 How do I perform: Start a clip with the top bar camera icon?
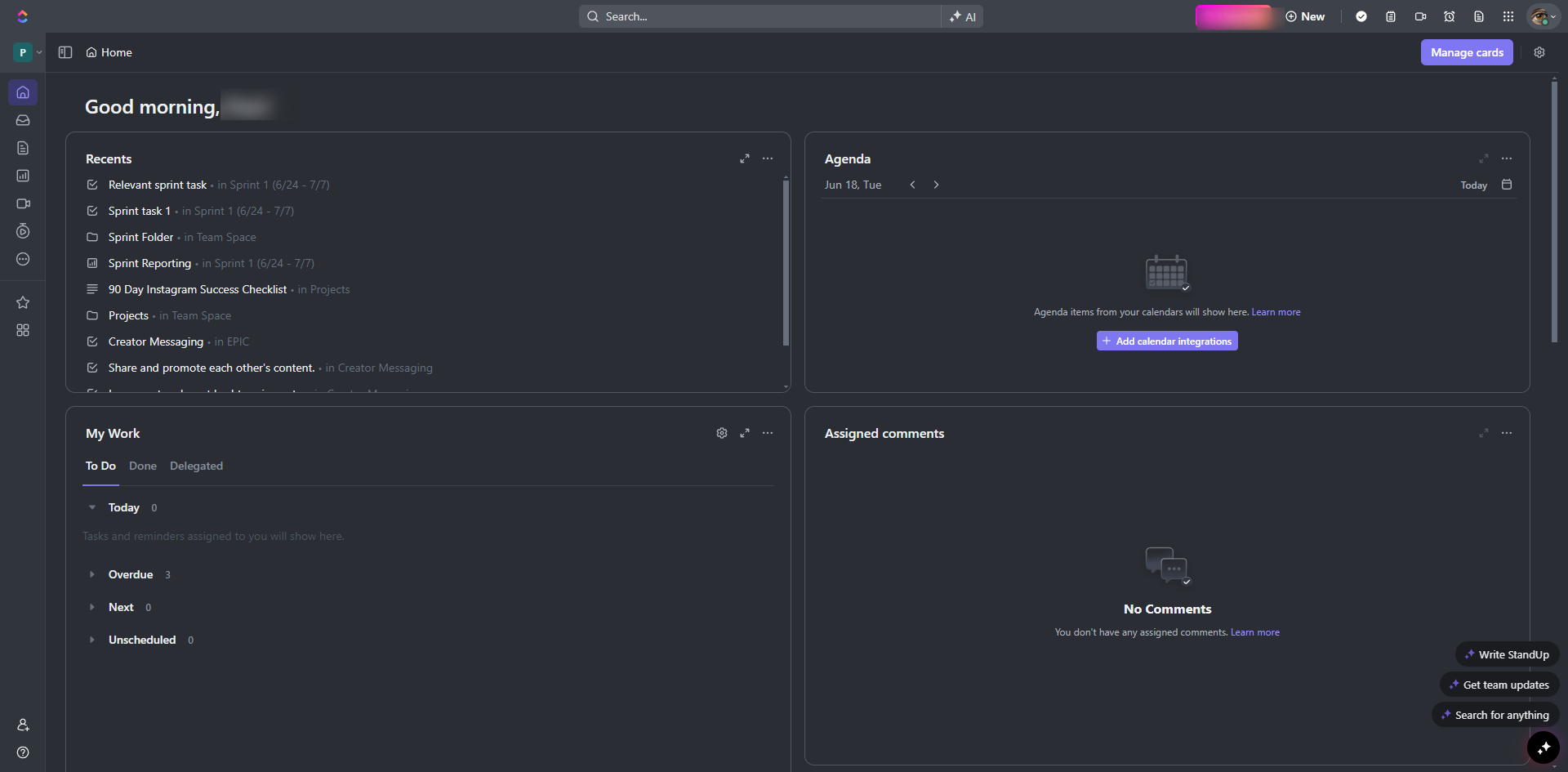pos(1420,16)
